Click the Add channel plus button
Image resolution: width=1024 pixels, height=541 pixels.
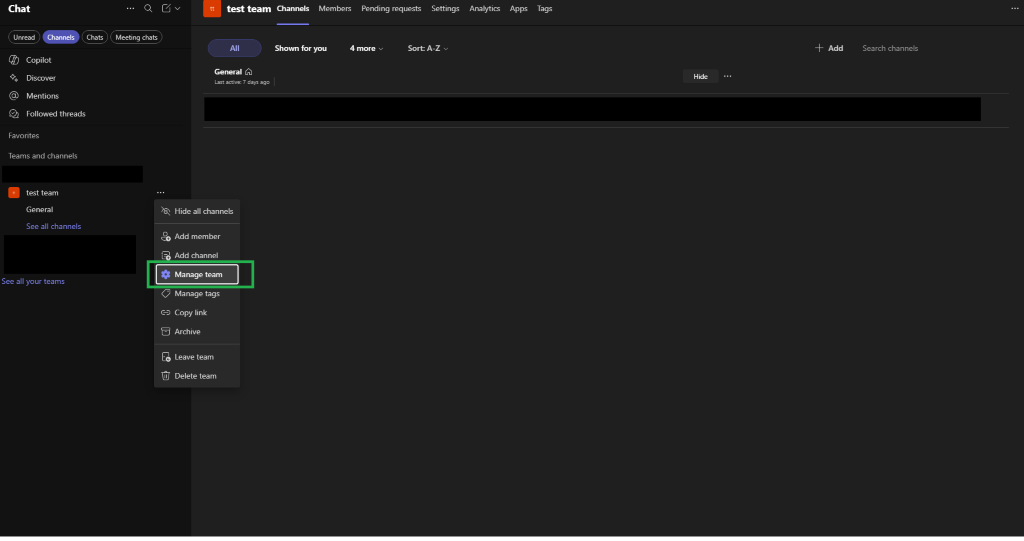829,48
